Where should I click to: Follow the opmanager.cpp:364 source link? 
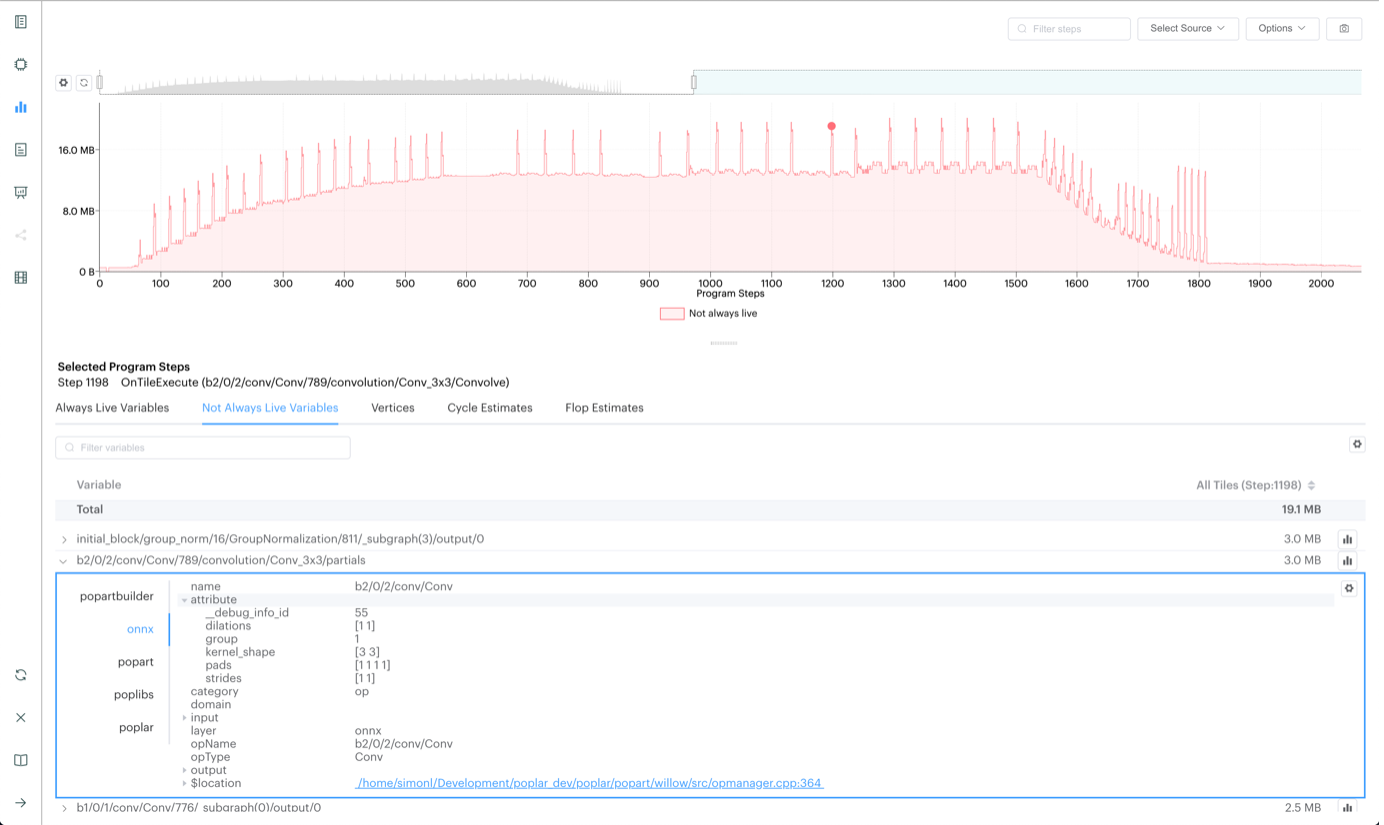pos(591,783)
